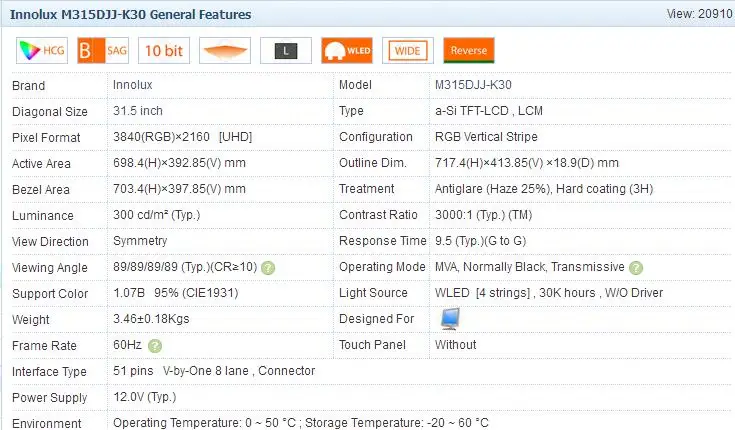
Task: Click the 10 bit feature icon
Action: 164,50
